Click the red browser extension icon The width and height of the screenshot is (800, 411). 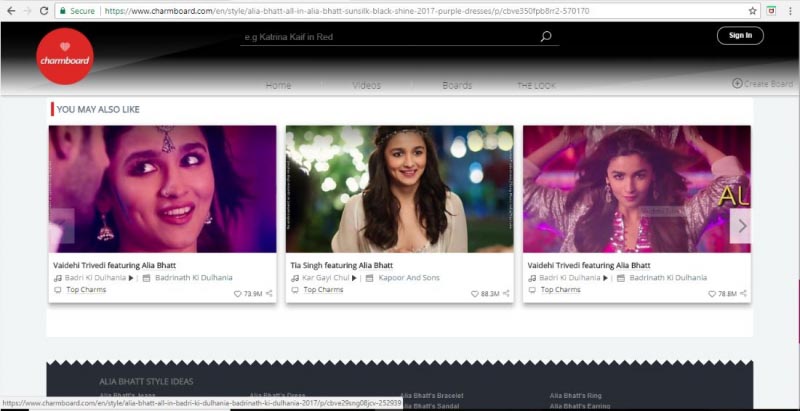(x=772, y=11)
